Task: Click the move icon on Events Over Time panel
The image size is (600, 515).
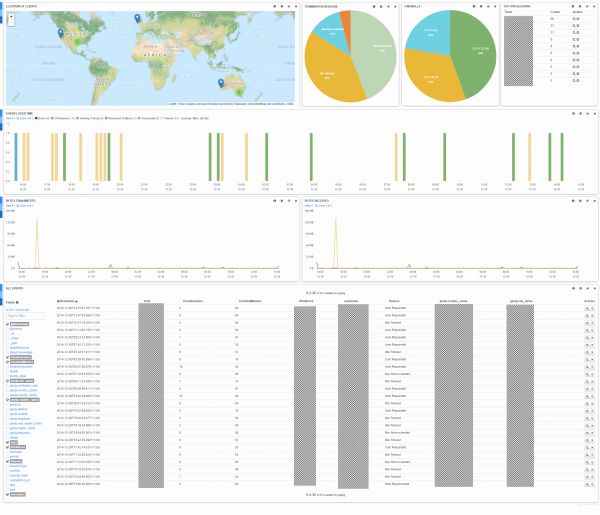Action: click(x=585, y=113)
